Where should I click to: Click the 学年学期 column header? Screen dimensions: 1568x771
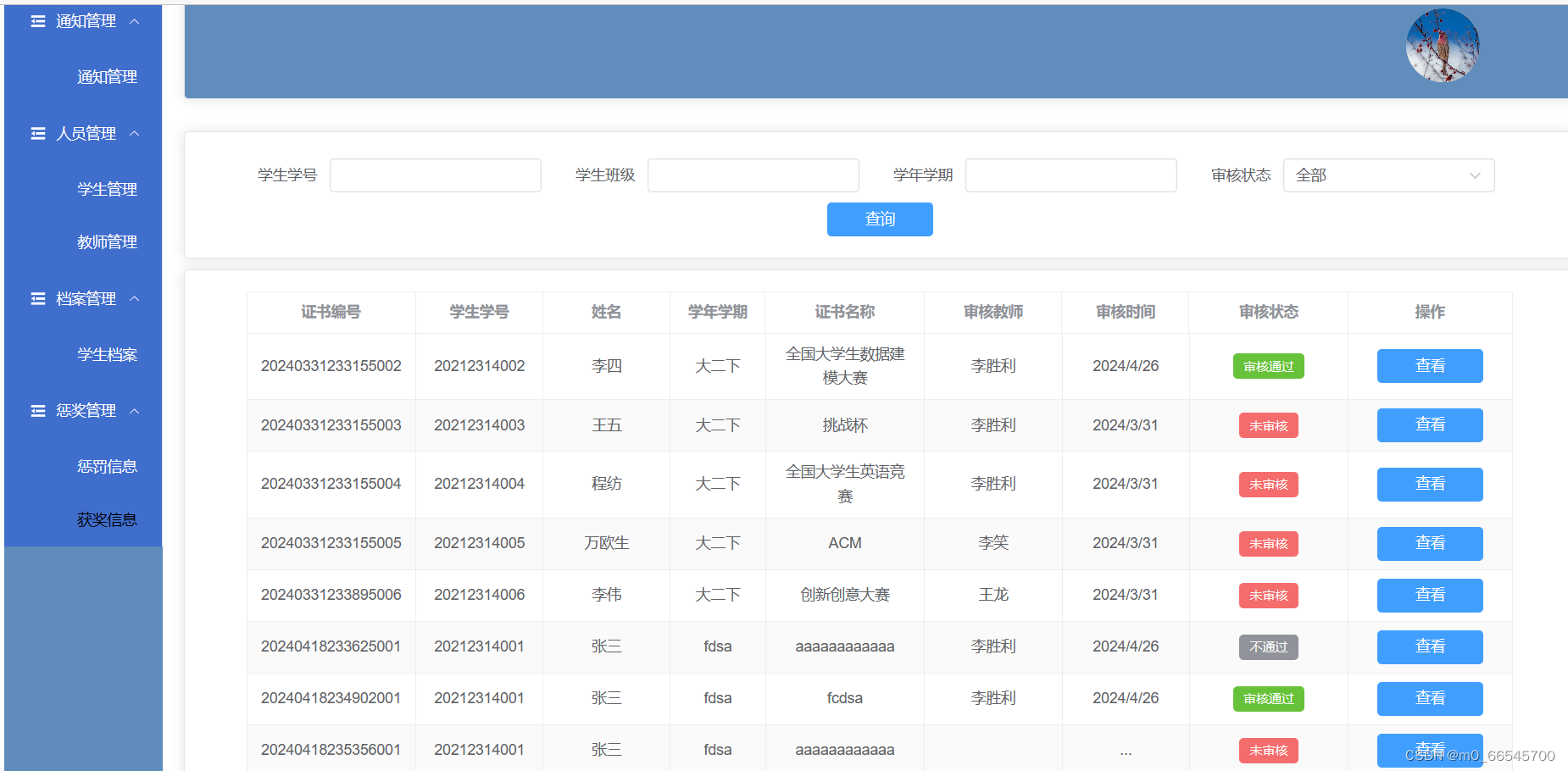(718, 312)
